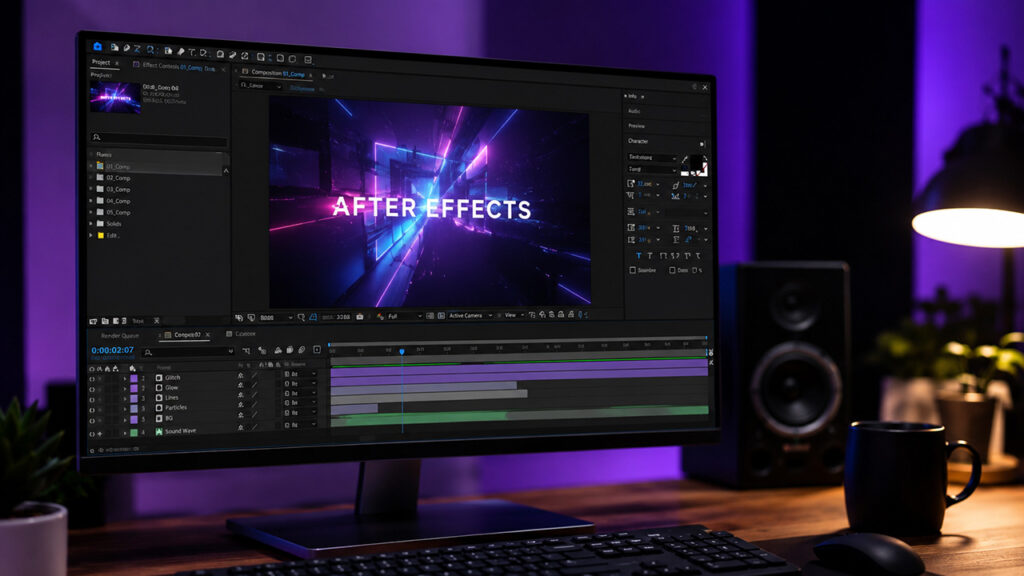This screenshot has height=576, width=1024.
Task: Switch to the Render Queue tab
Action: click(120, 336)
